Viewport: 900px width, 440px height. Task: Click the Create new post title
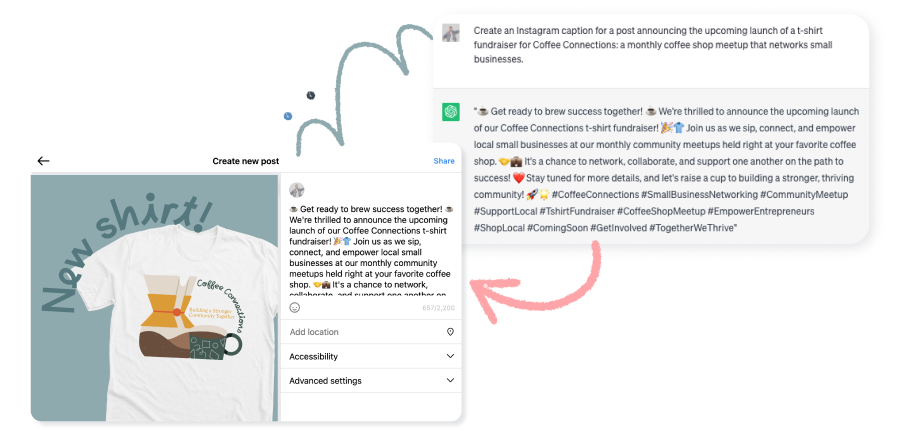246,161
